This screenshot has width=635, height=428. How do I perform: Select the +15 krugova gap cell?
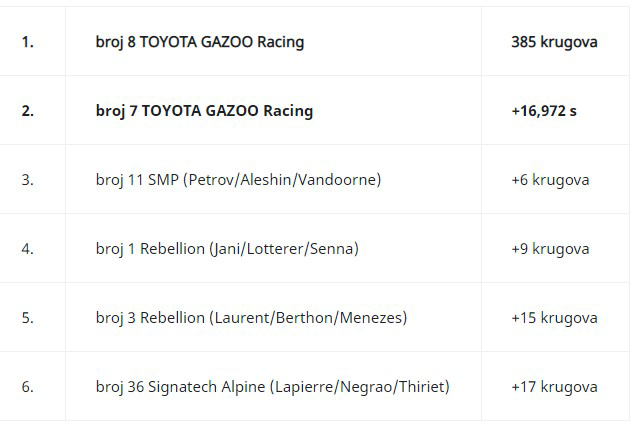tap(554, 318)
